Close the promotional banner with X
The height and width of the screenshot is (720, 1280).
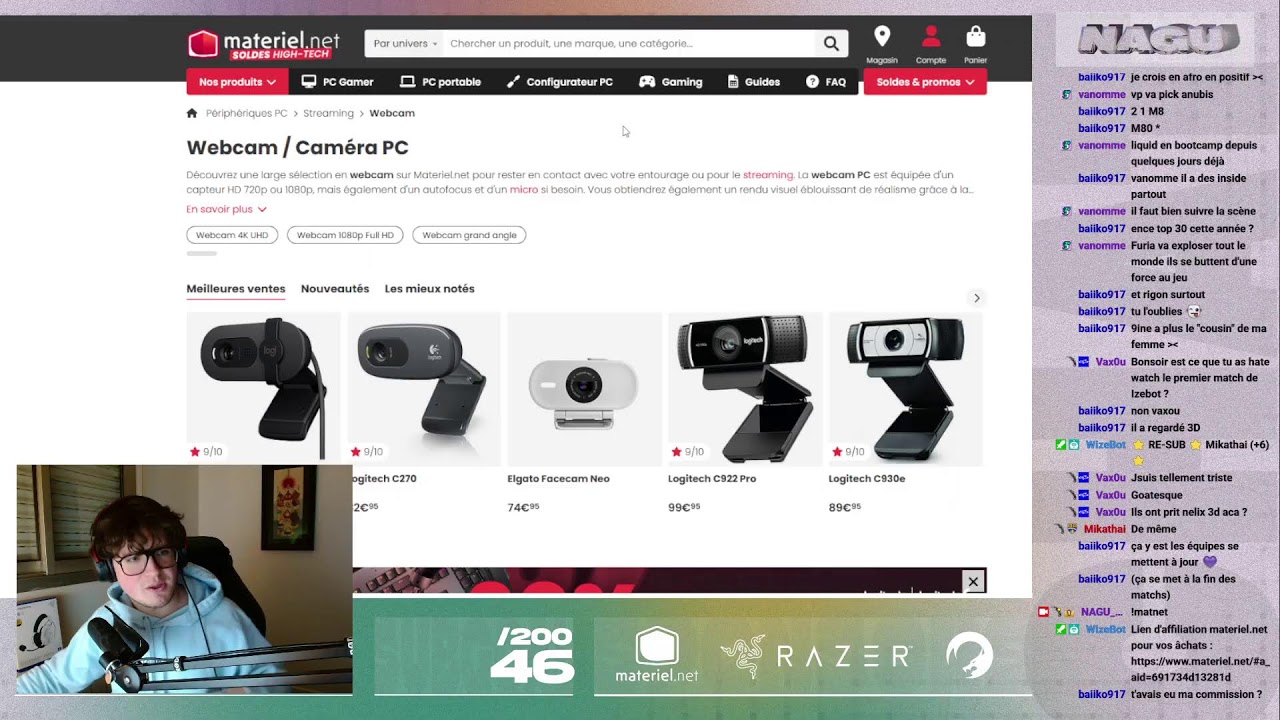pos(973,581)
